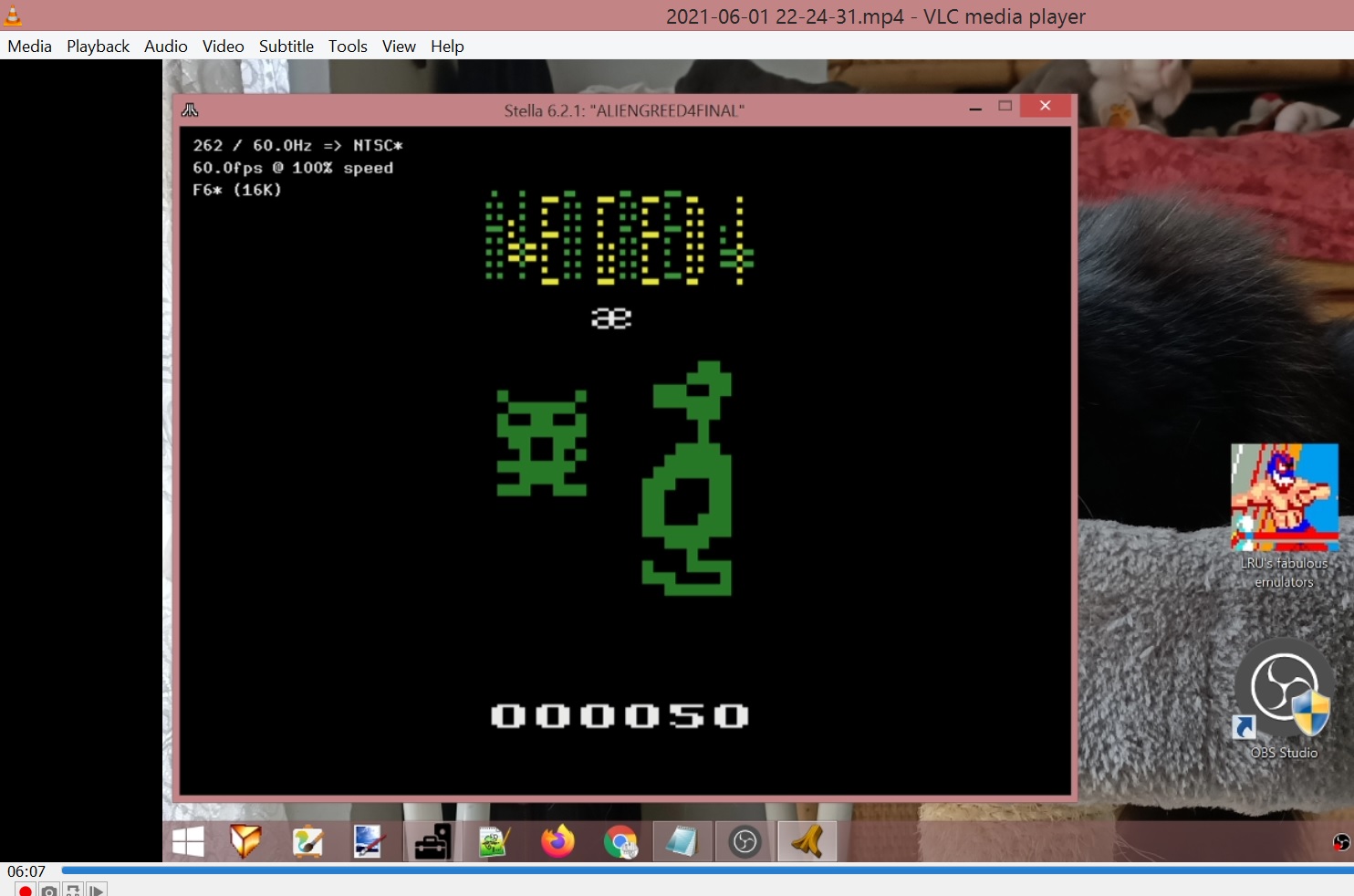The height and width of the screenshot is (896, 1354).
Task: Click the red Record button
Action: (26, 890)
